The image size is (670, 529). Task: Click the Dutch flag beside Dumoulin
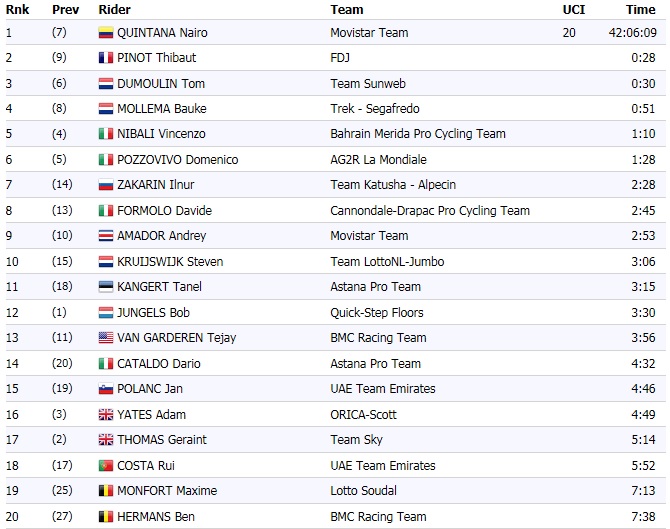[105, 84]
